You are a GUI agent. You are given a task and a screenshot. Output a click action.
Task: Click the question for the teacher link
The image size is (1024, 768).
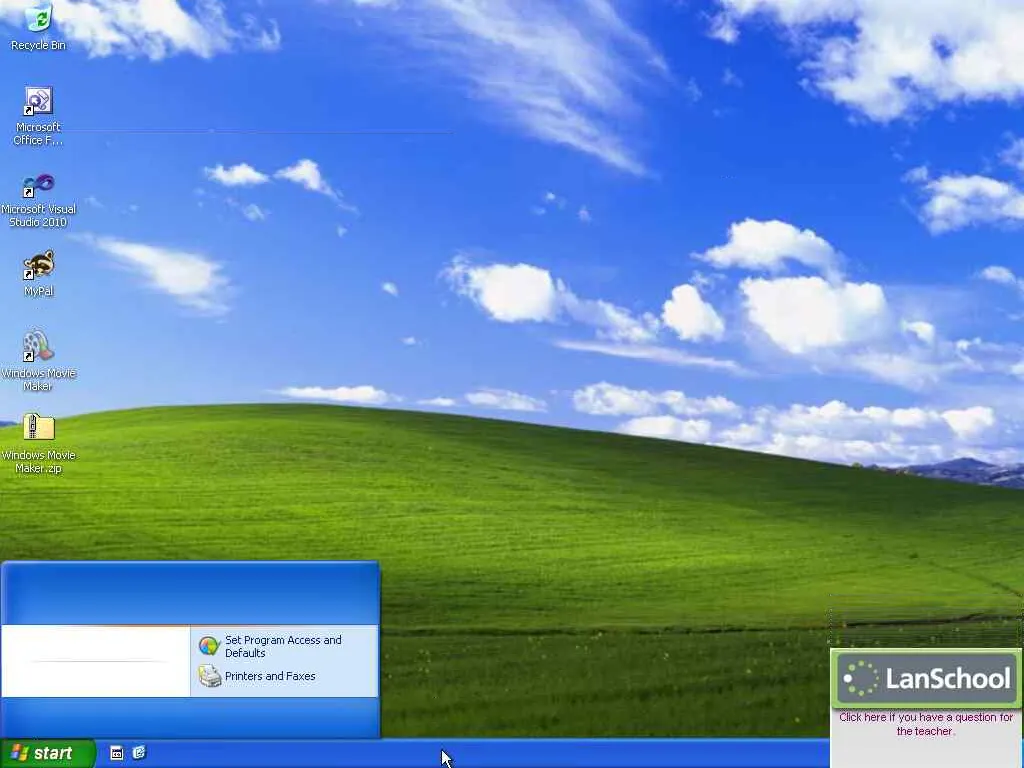tap(926, 724)
